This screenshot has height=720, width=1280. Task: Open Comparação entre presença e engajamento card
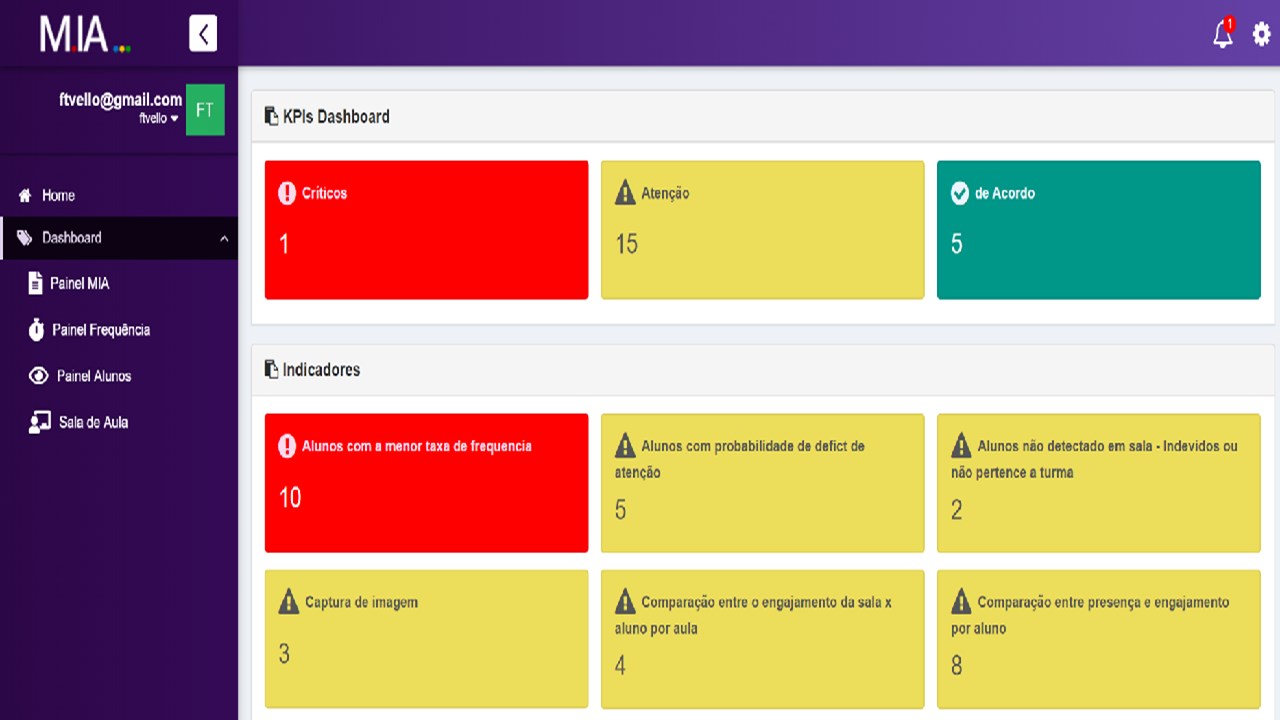[x=1098, y=639]
